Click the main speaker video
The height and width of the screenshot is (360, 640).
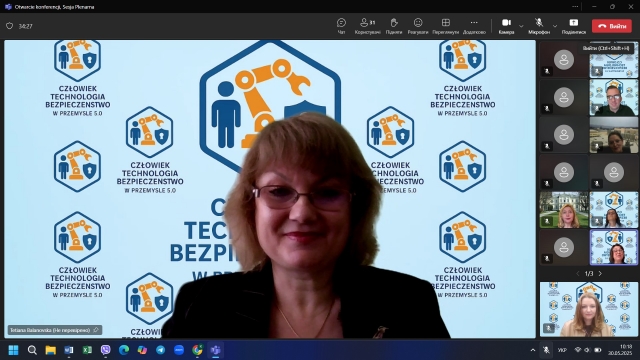coord(270,189)
